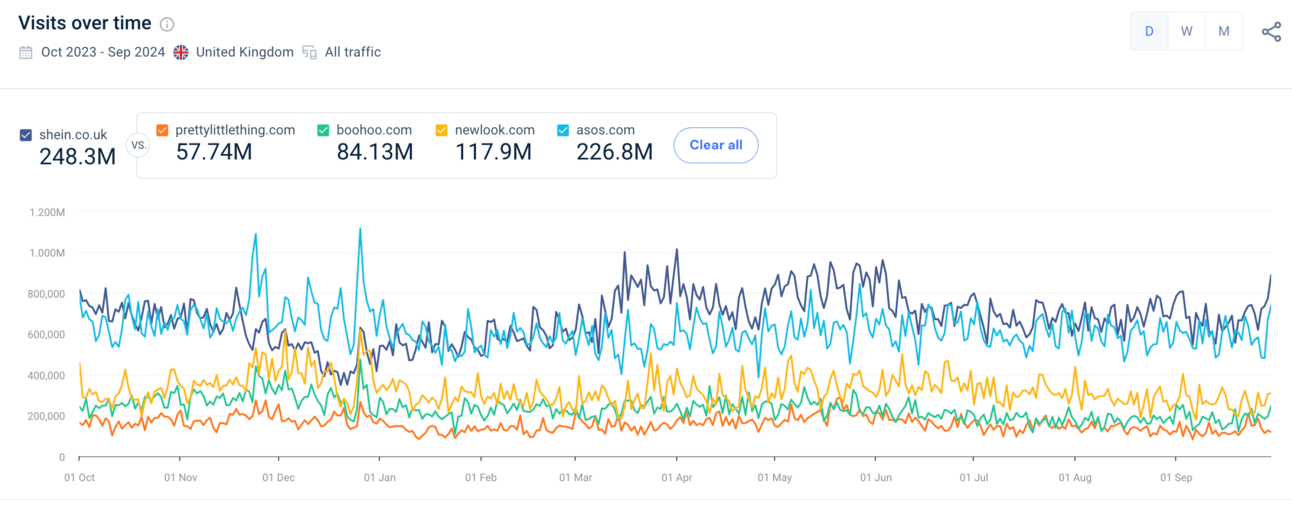Click the 01 Jun x-axis label
Viewport: 1292px width, 511px height.
875,478
